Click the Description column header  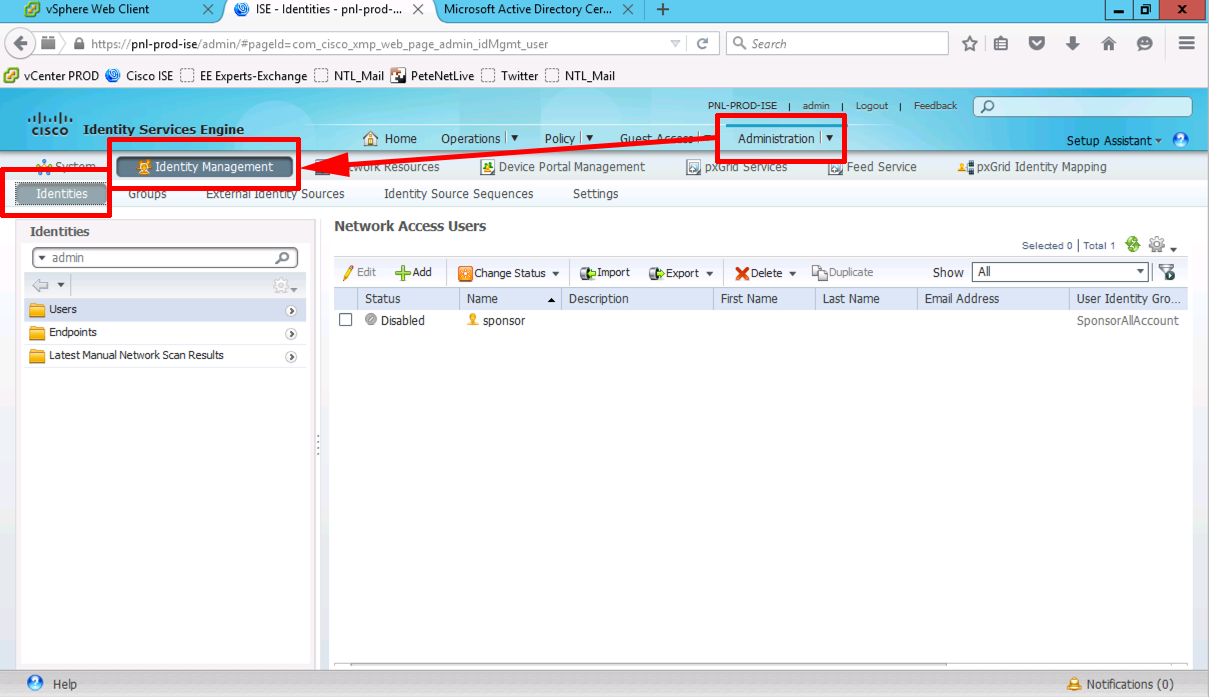(636, 298)
